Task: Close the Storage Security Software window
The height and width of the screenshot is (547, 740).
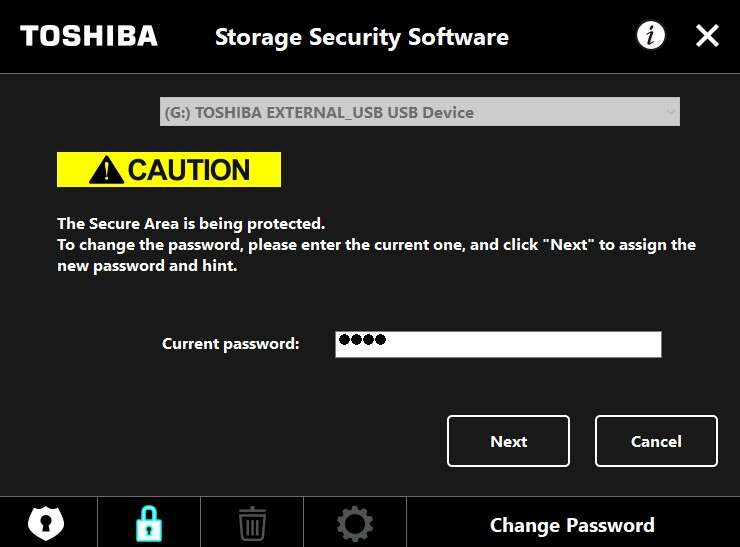Action: [x=707, y=37]
